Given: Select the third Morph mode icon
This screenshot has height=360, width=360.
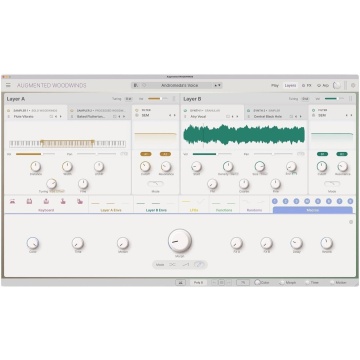Looking at the screenshot, I should tap(199, 265).
